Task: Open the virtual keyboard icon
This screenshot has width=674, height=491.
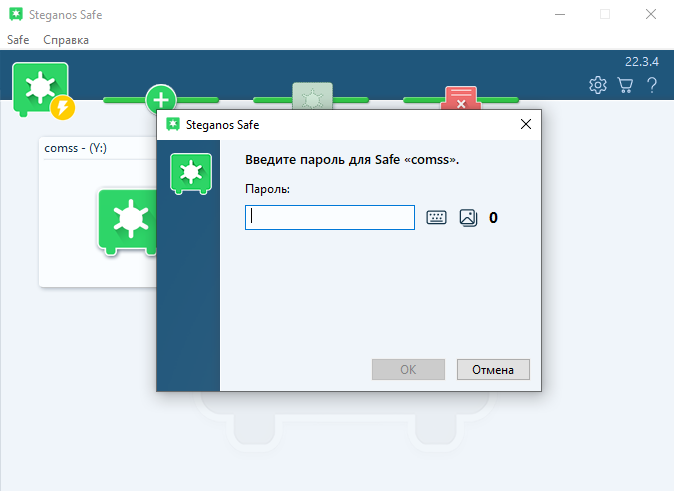Action: (436, 218)
